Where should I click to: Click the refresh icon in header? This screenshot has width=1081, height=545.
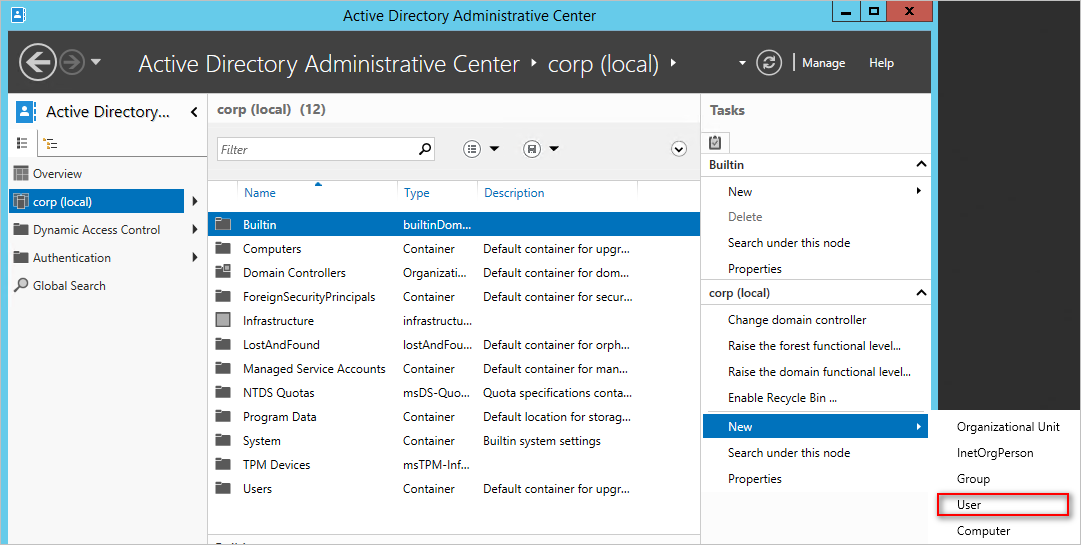769,63
